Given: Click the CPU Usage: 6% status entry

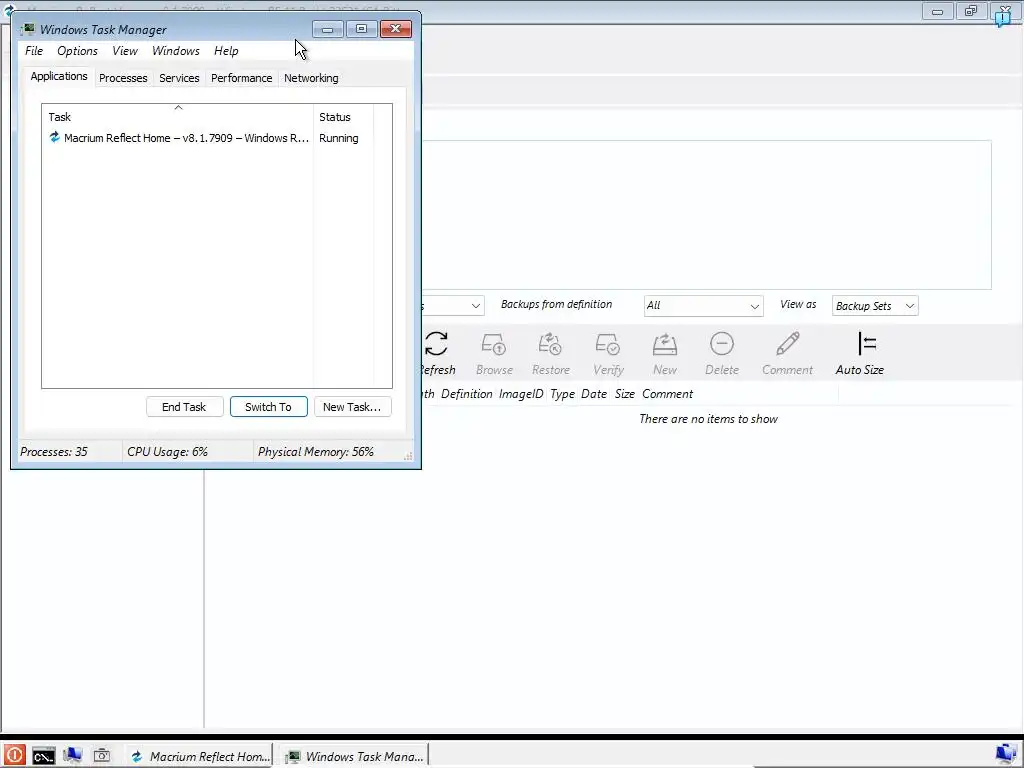Looking at the screenshot, I should [x=167, y=452].
